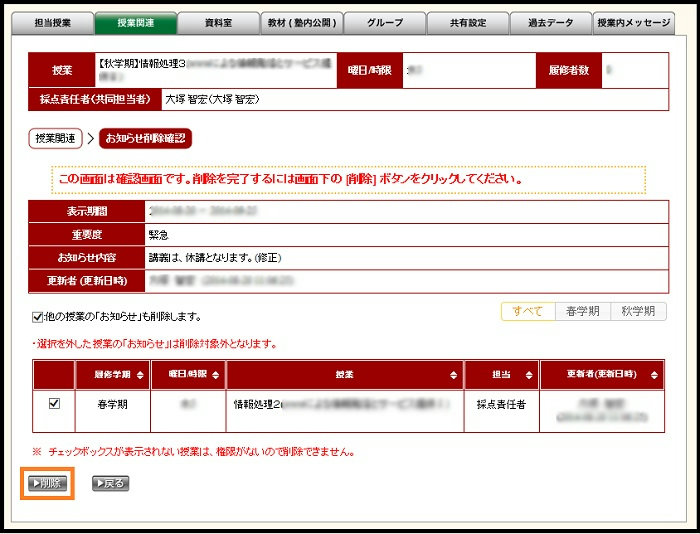Go to the グループ tab
Image resolution: width=700 pixels, height=534 pixels.
coord(385,22)
